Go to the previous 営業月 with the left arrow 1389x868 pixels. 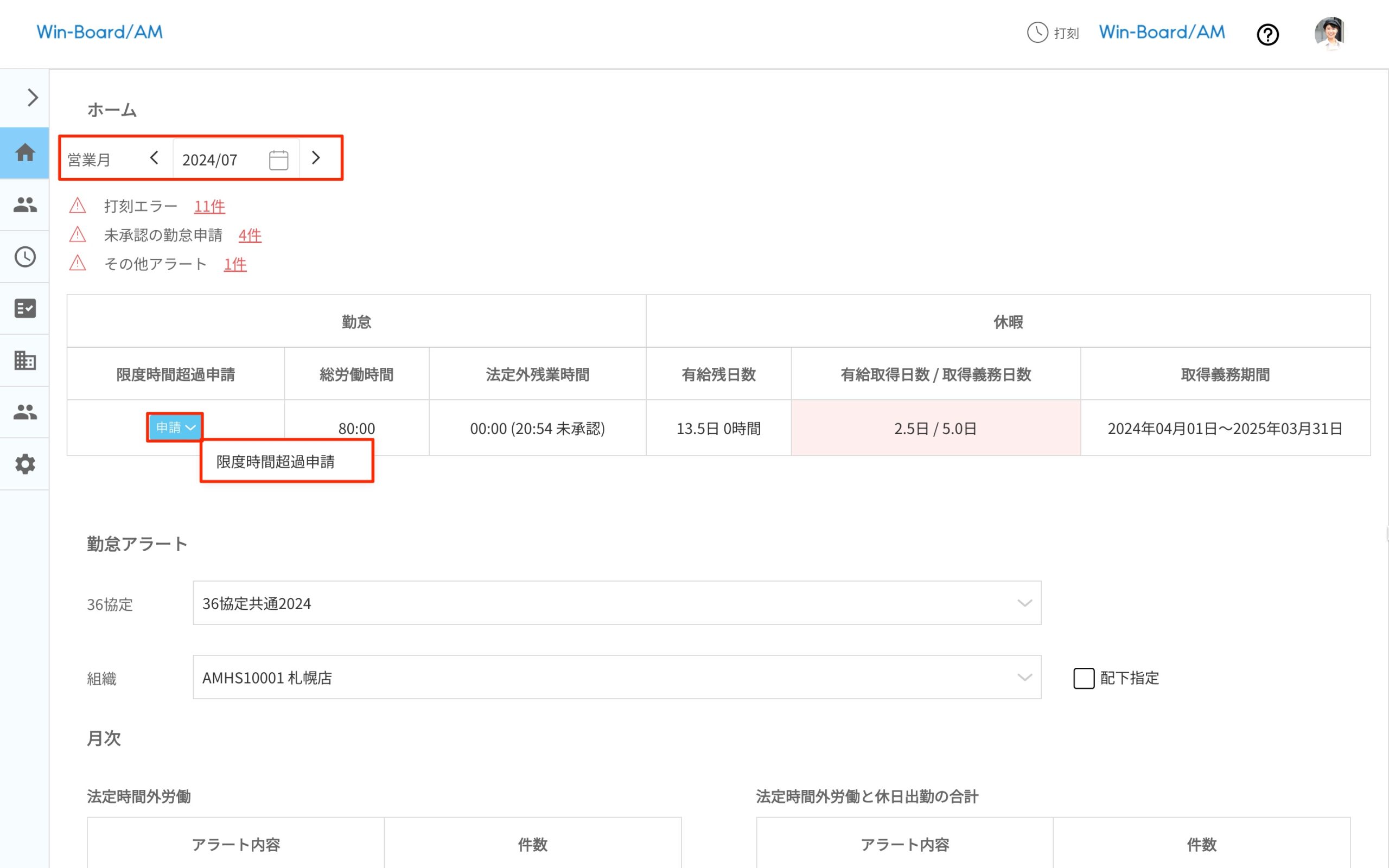point(154,158)
